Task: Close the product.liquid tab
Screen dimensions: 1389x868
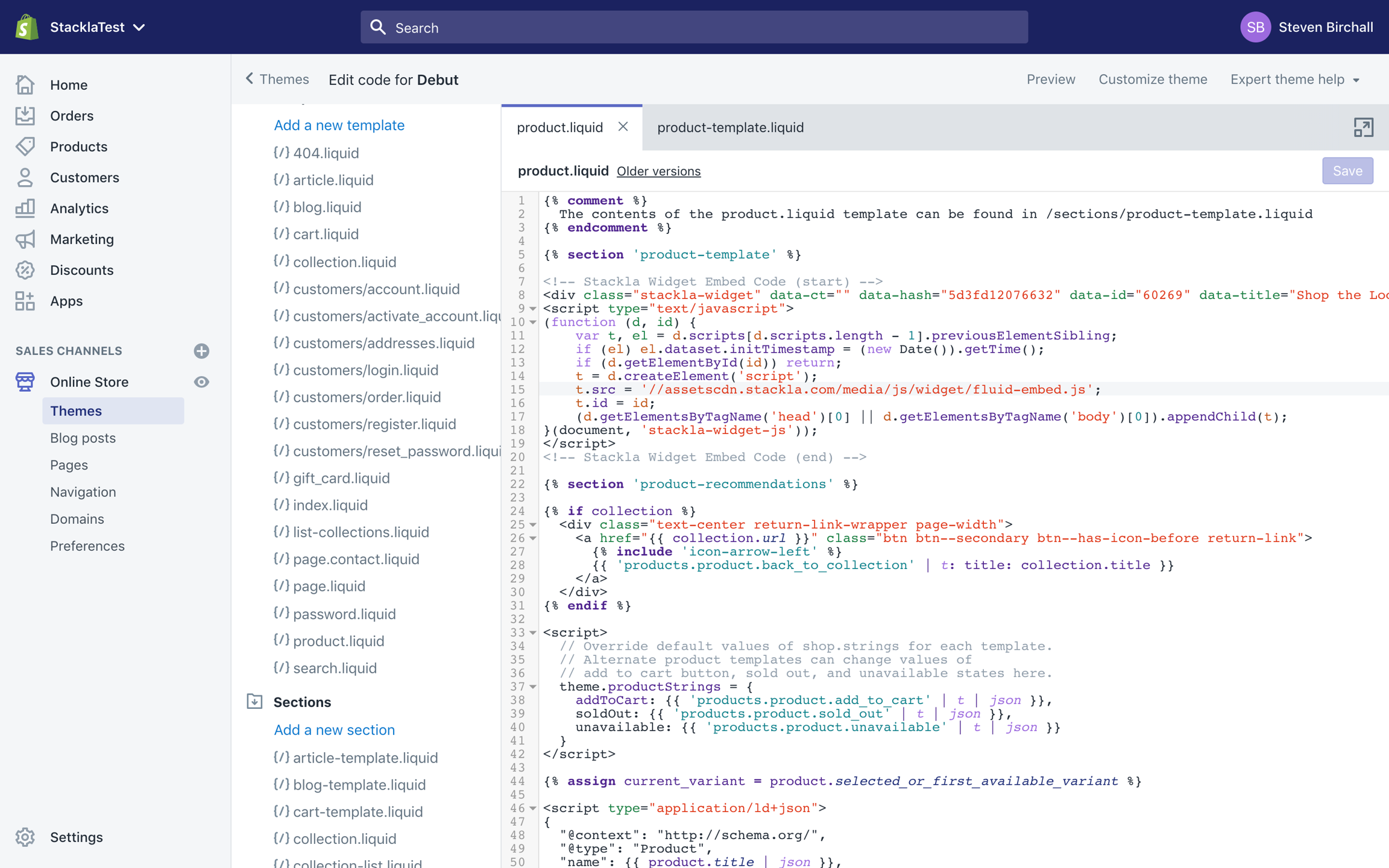Action: tap(623, 127)
